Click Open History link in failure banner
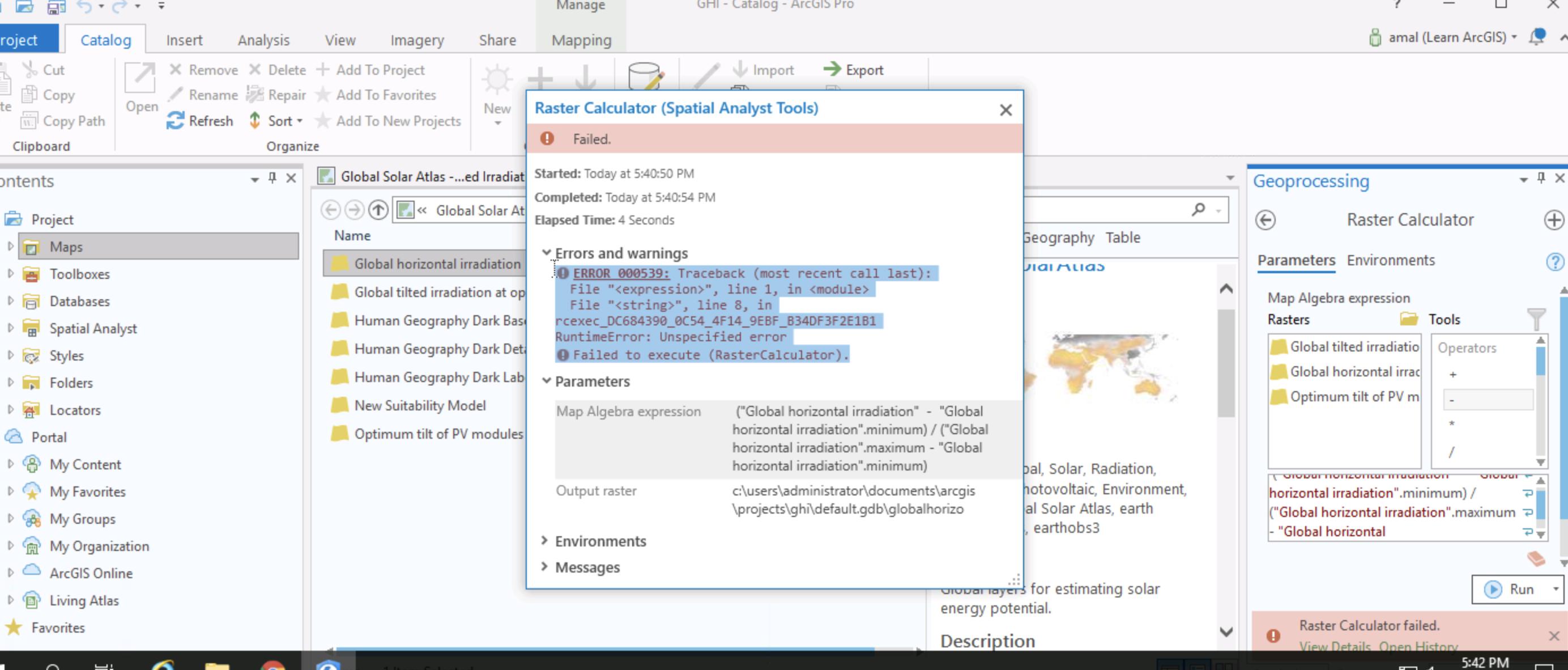Image resolution: width=1568 pixels, height=670 pixels. coord(1418,646)
